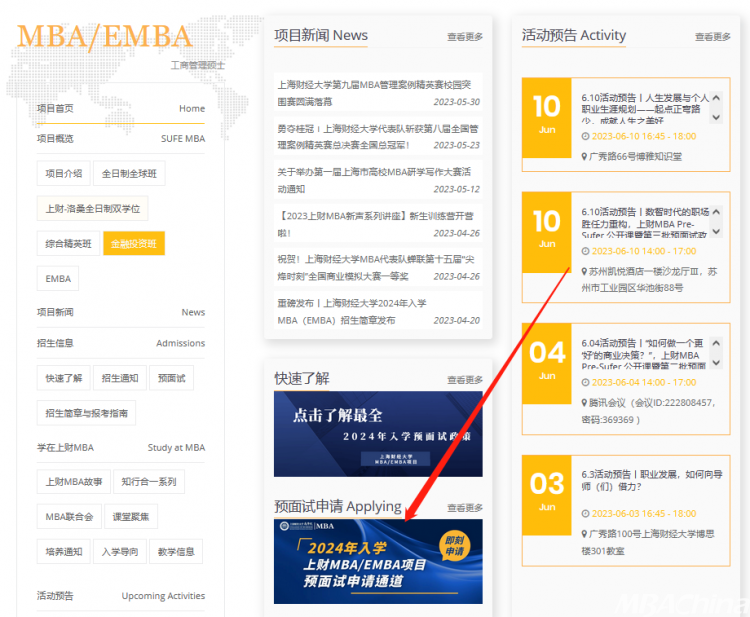
Task: Click the location pin beside 广秀路66号博雅知识堂
Action: pos(585,156)
